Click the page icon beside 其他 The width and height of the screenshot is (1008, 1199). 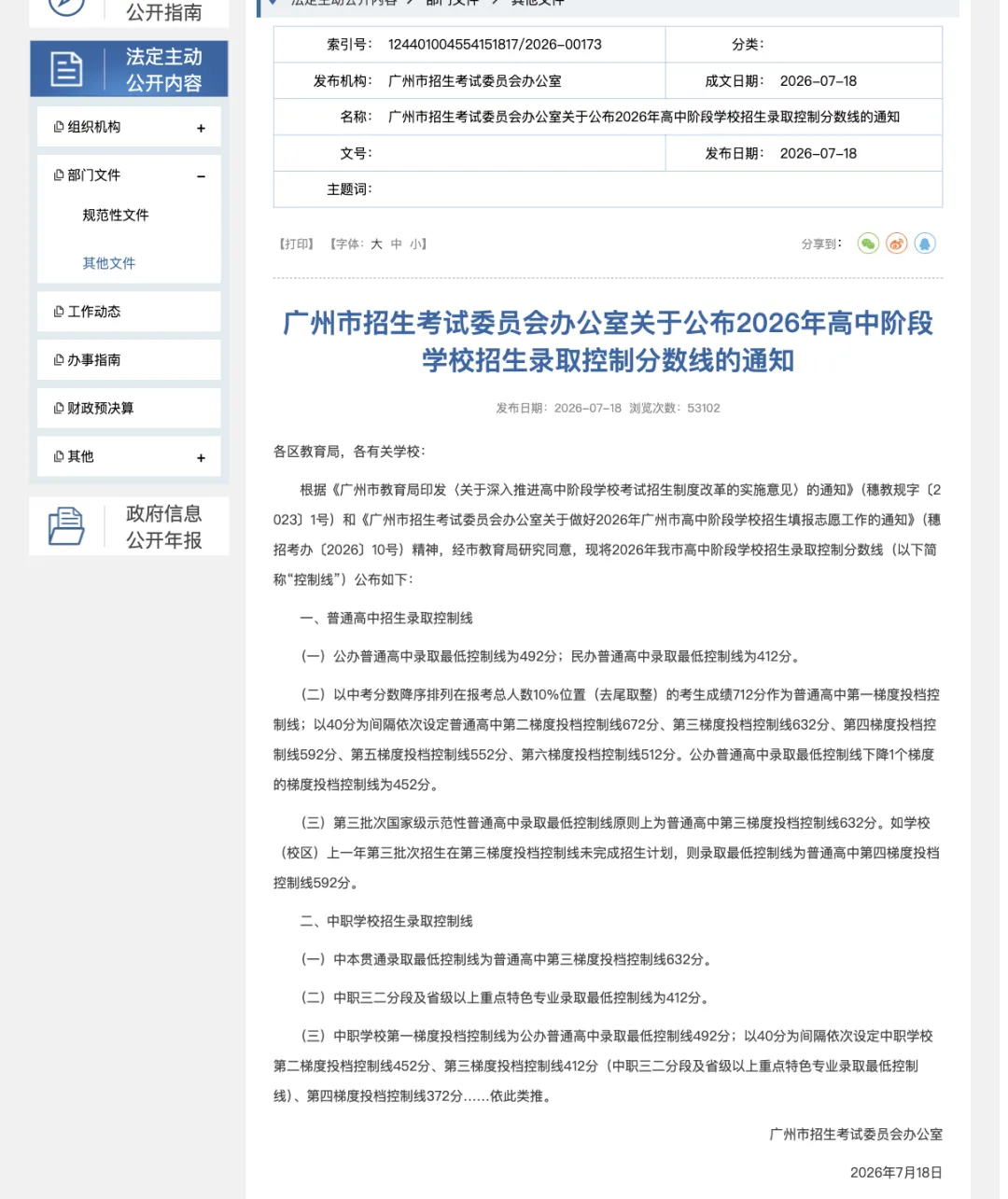point(59,457)
